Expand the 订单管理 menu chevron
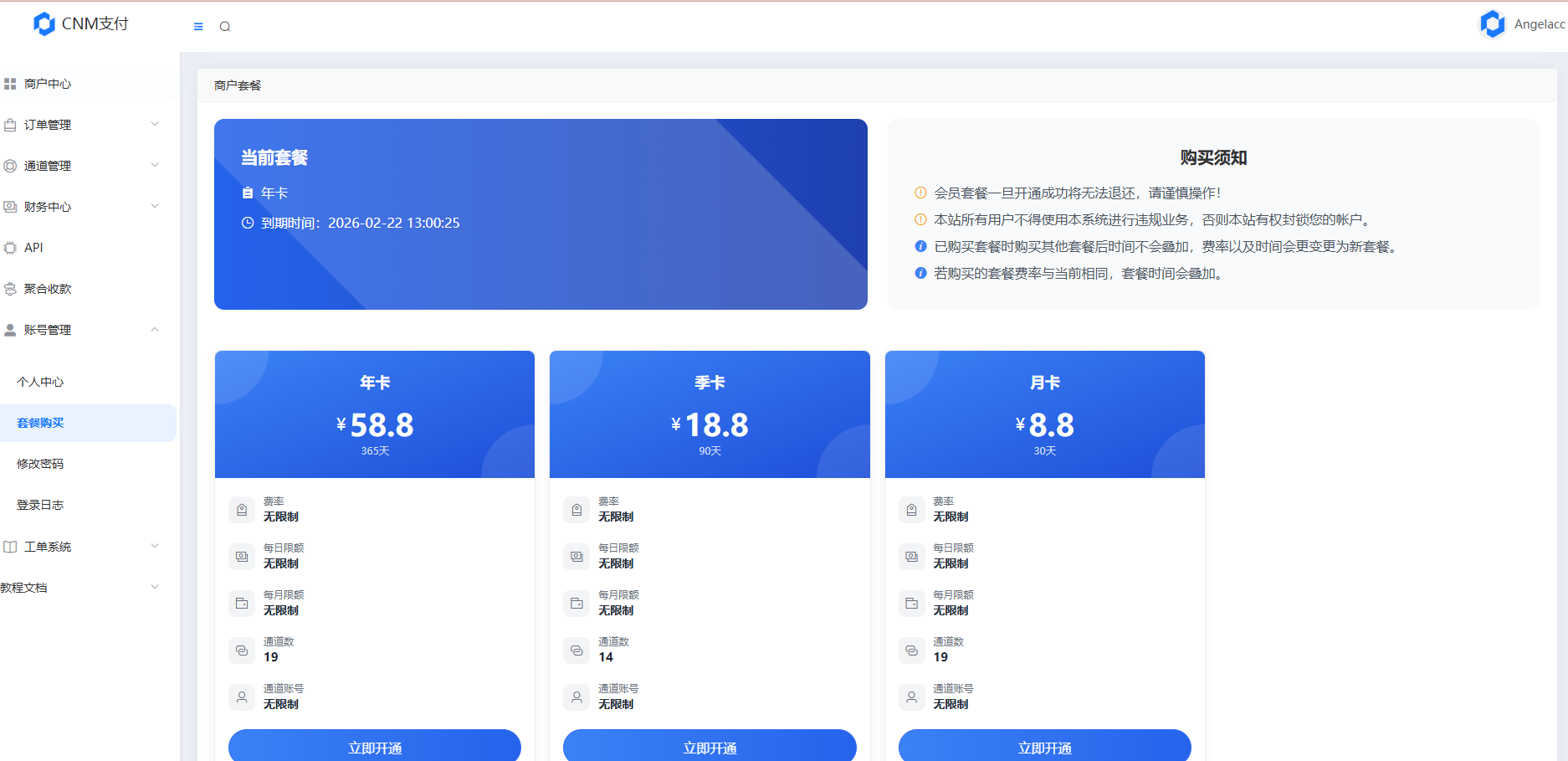This screenshot has height=761, width=1568. coord(155,124)
